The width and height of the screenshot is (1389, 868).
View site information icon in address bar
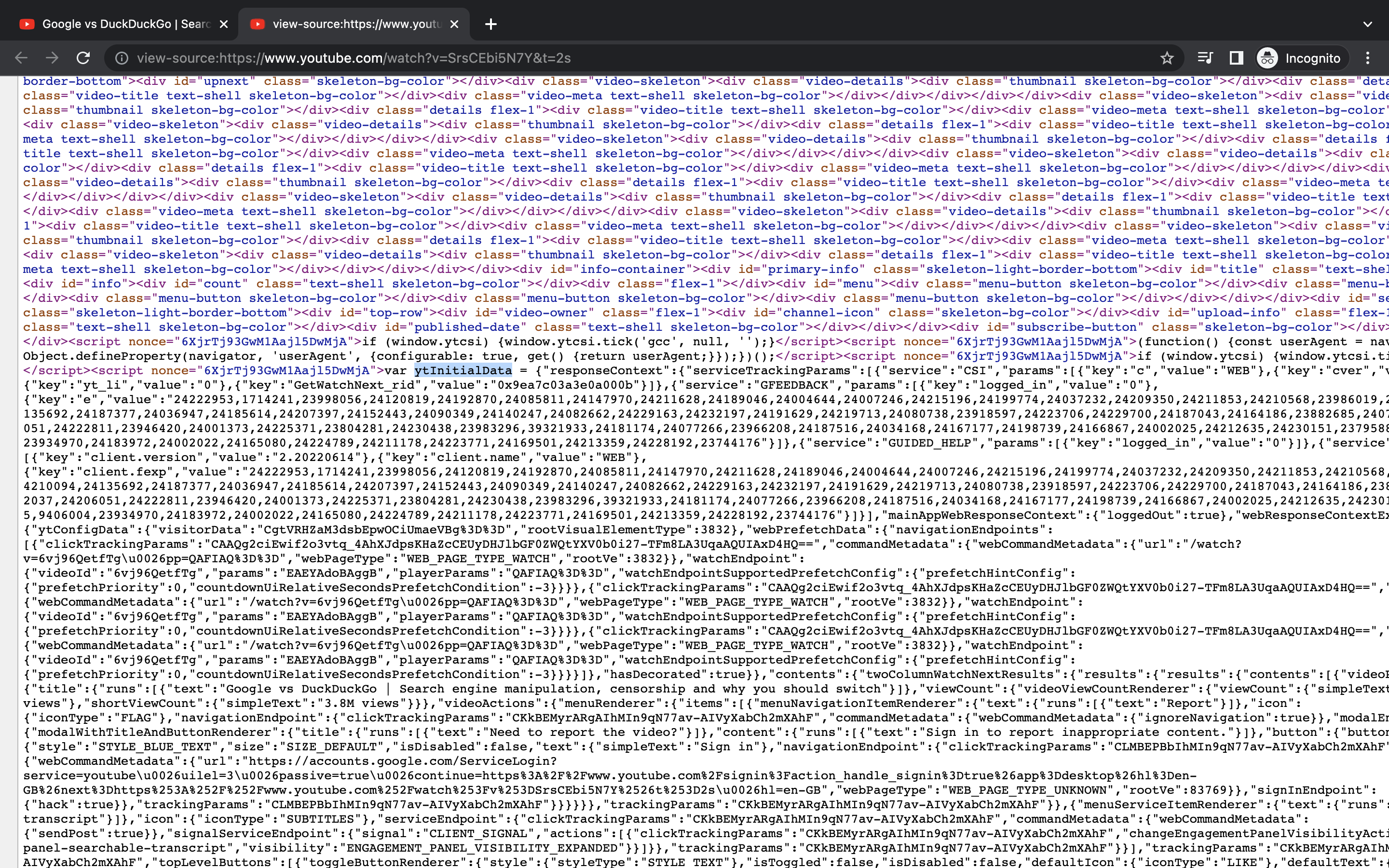(121, 58)
